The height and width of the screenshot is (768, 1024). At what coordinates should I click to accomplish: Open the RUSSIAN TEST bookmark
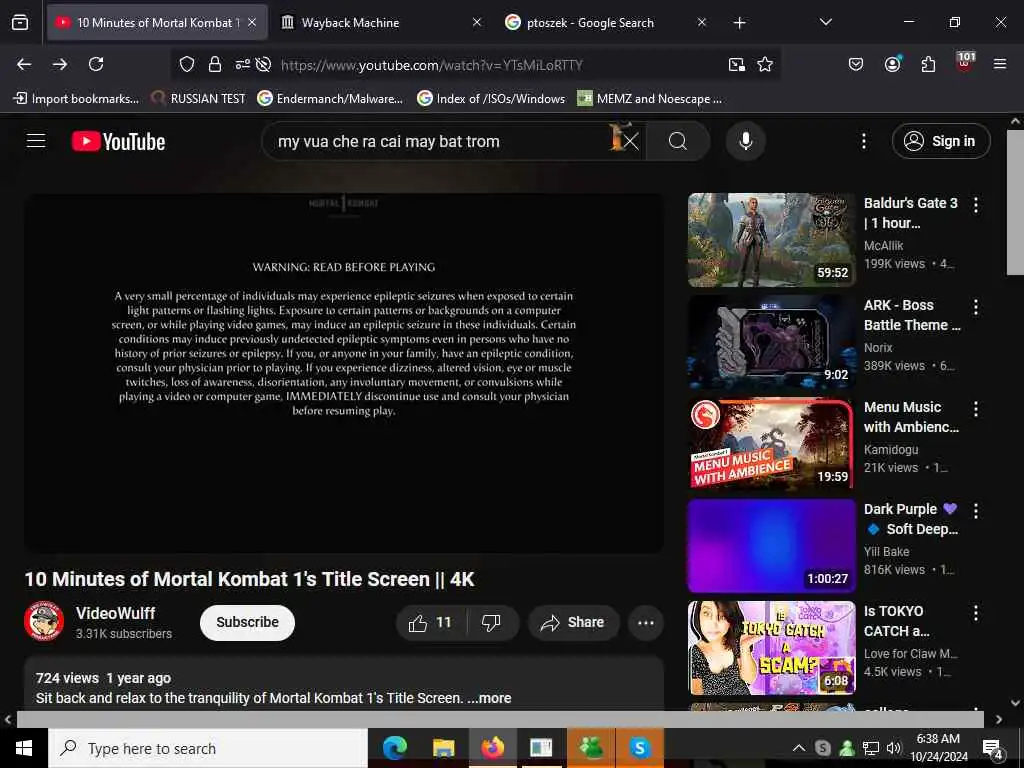click(198, 99)
